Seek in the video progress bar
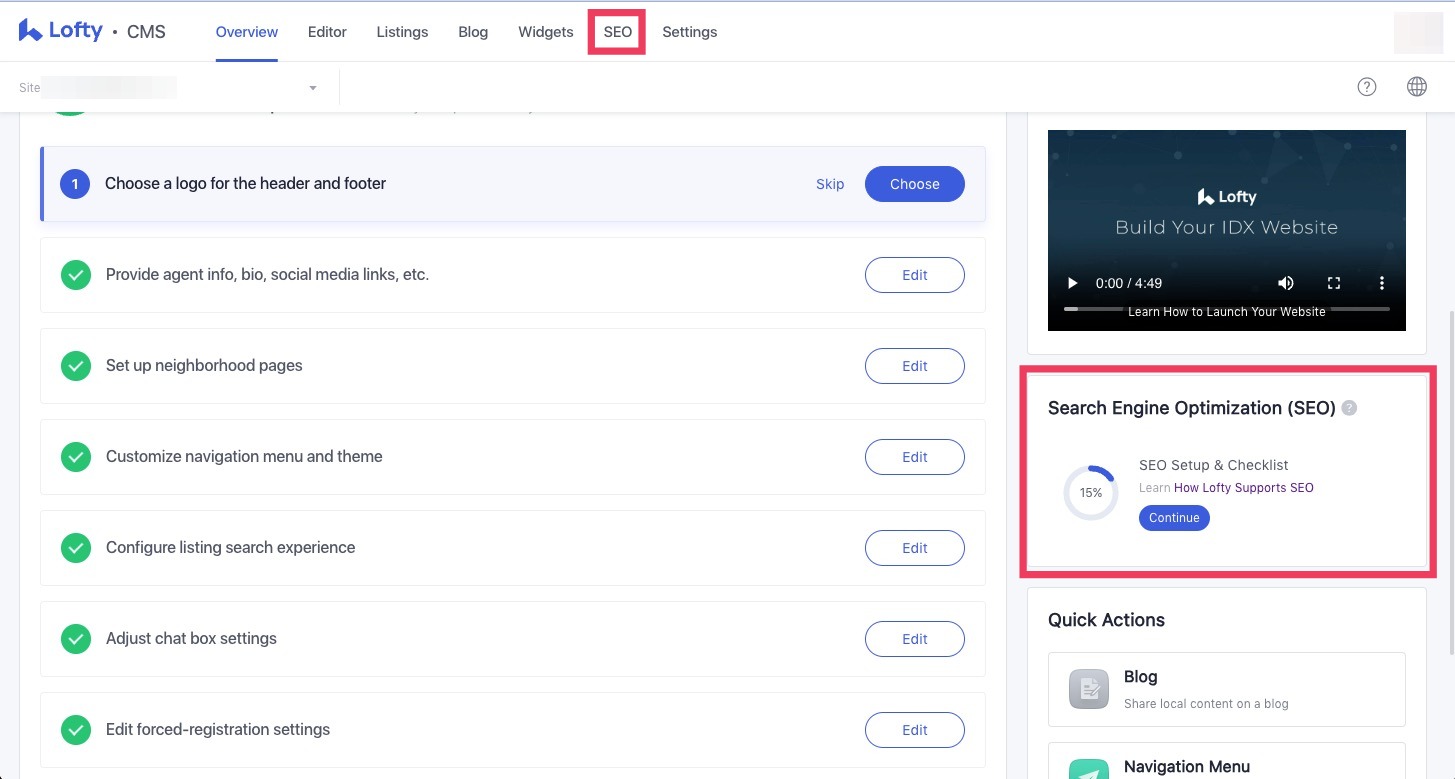The height and width of the screenshot is (779, 1455). pyautogui.click(x=1227, y=309)
